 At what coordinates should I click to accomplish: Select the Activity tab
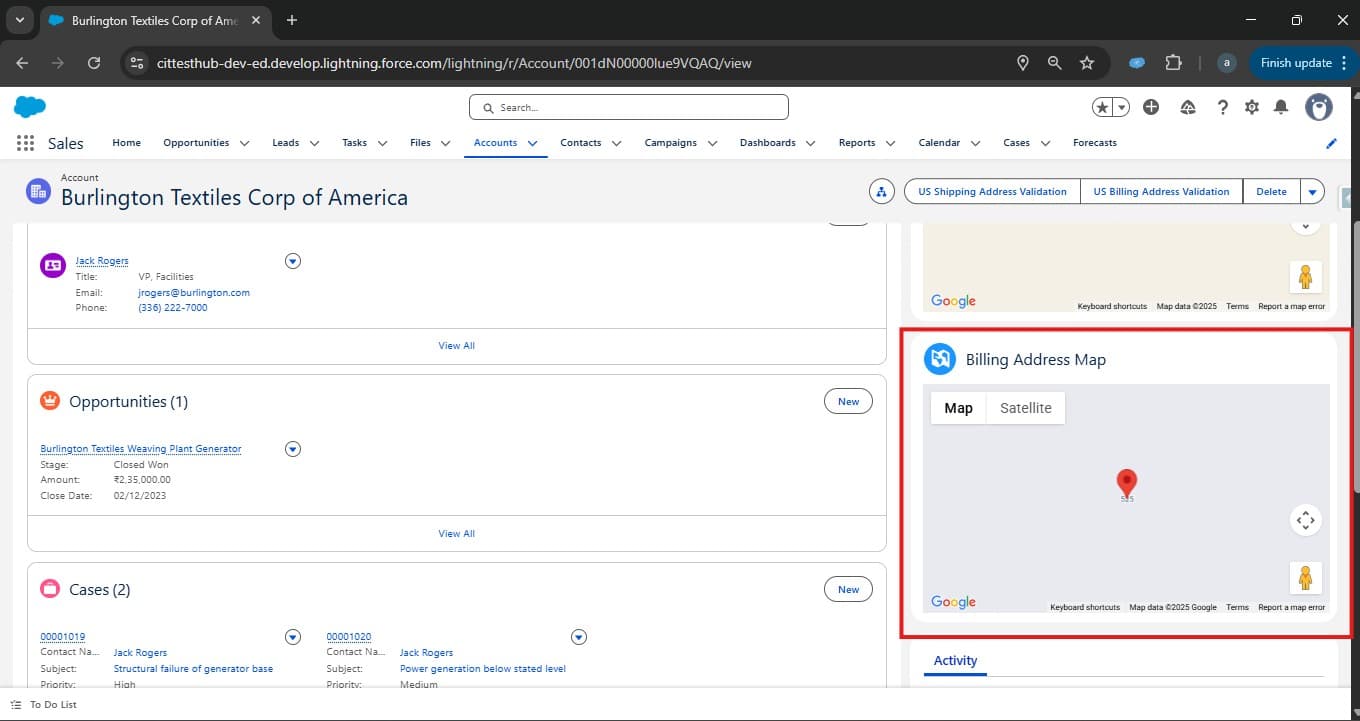click(955, 660)
